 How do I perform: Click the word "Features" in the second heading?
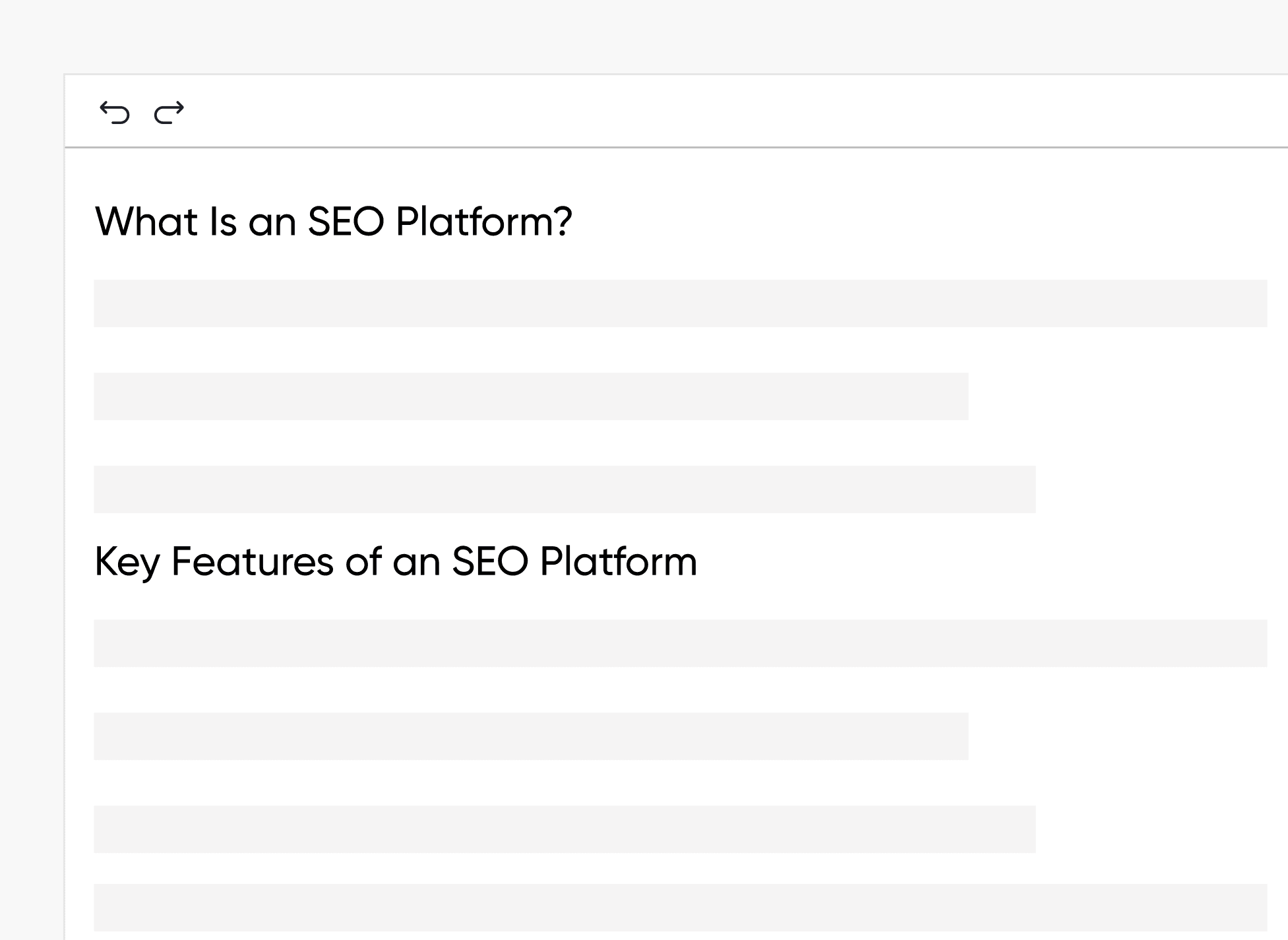[252, 562]
